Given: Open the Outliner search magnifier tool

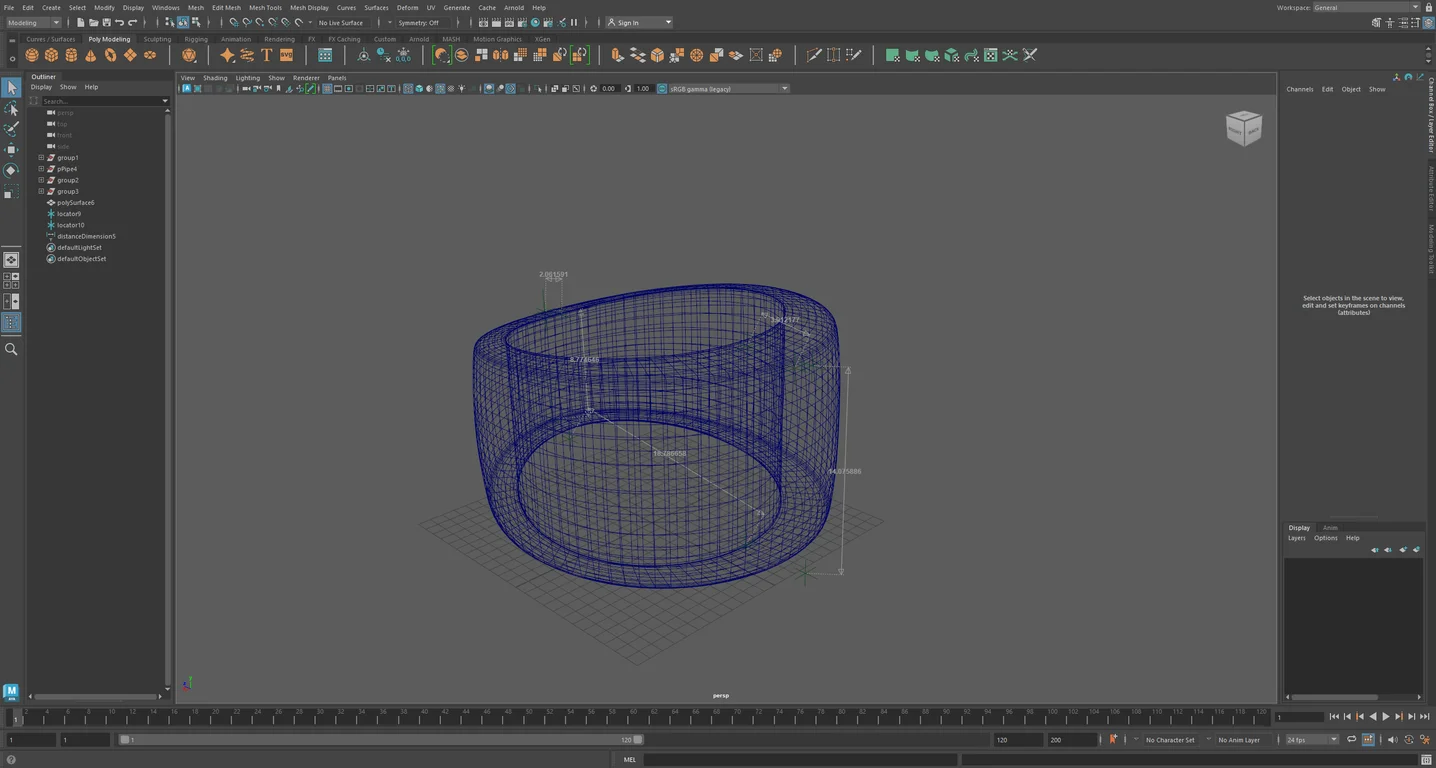Looking at the screenshot, I should (11, 349).
